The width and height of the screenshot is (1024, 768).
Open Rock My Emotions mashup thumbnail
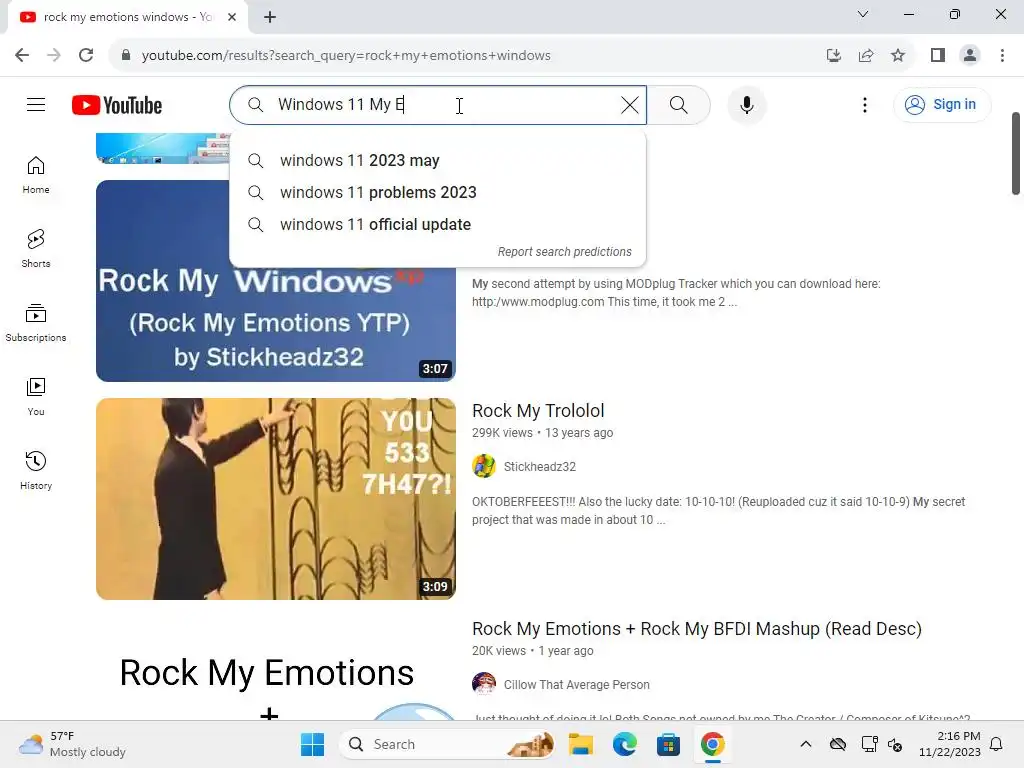coord(276,669)
